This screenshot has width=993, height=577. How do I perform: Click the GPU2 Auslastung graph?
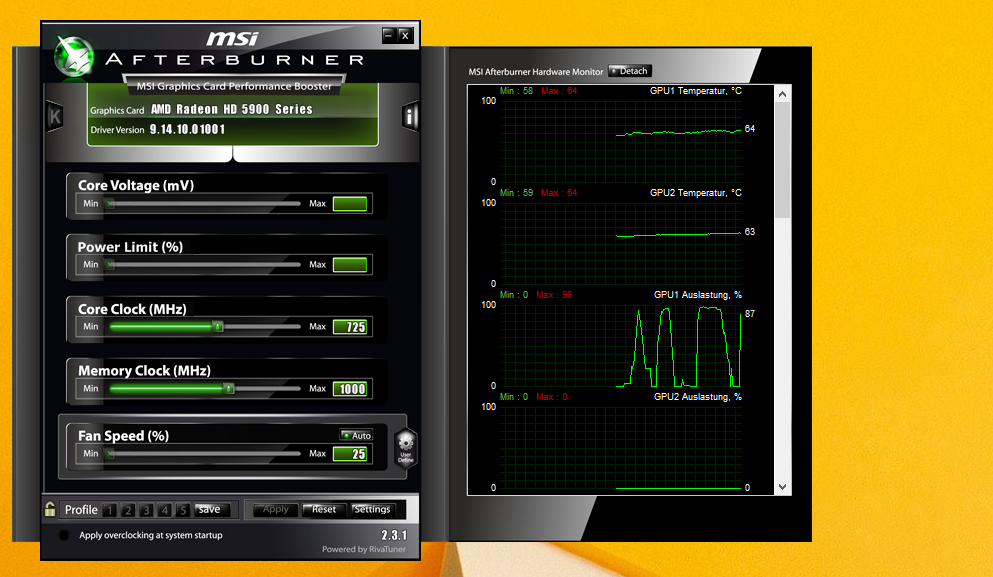click(621, 448)
